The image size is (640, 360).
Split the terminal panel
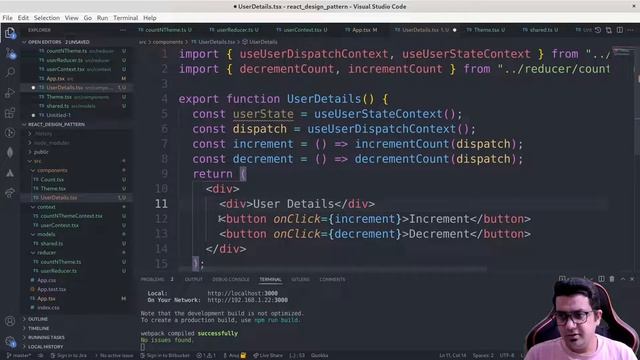tap(601, 279)
